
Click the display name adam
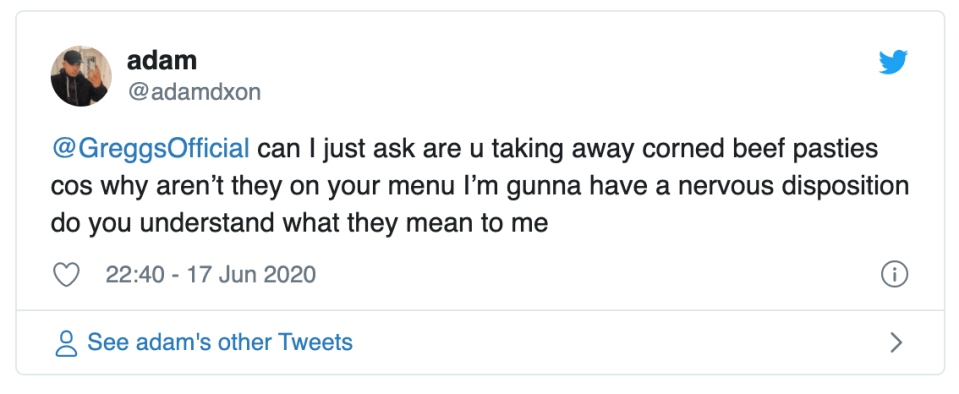(161, 60)
